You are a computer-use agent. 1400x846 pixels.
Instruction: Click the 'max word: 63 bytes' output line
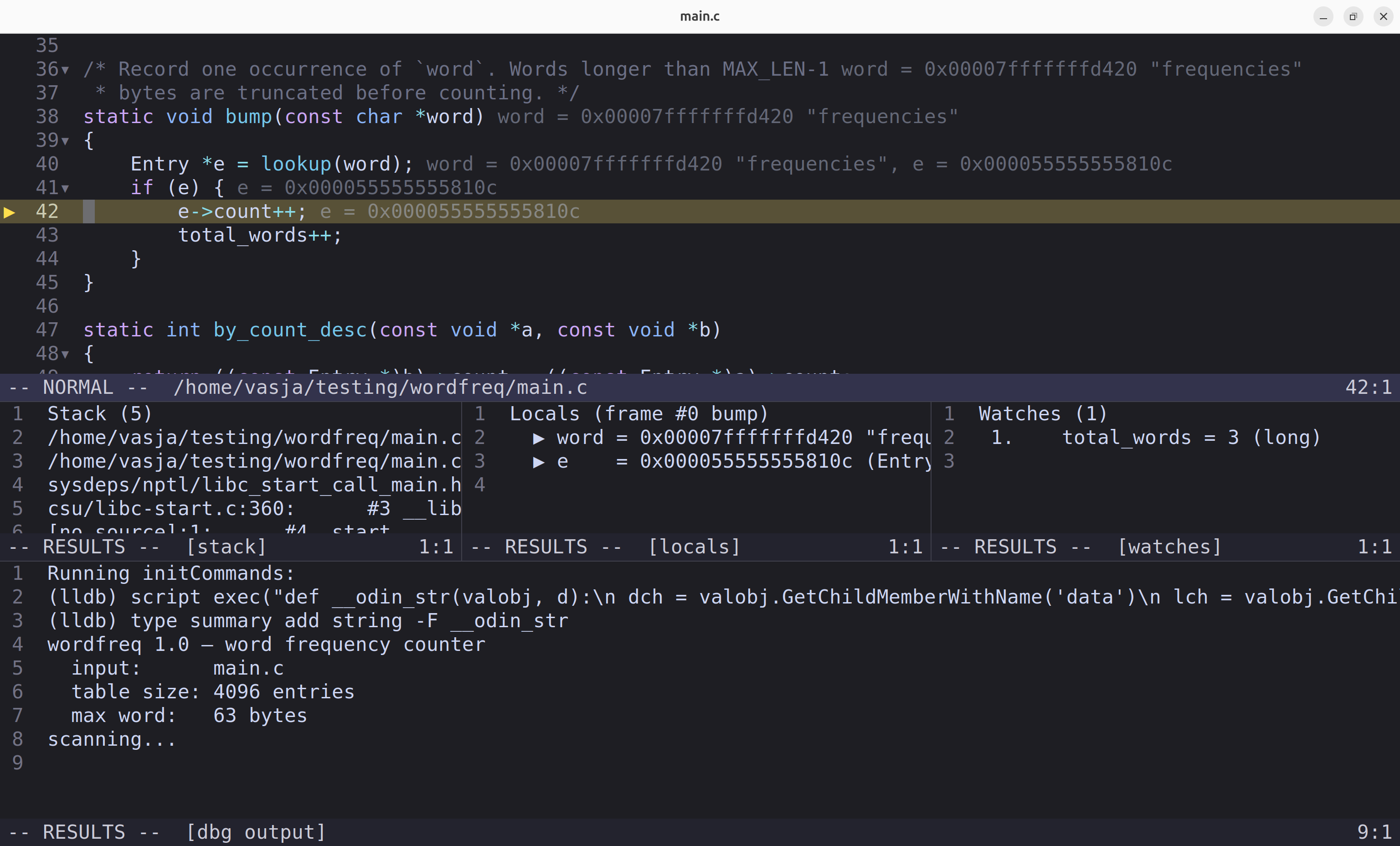click(x=189, y=716)
